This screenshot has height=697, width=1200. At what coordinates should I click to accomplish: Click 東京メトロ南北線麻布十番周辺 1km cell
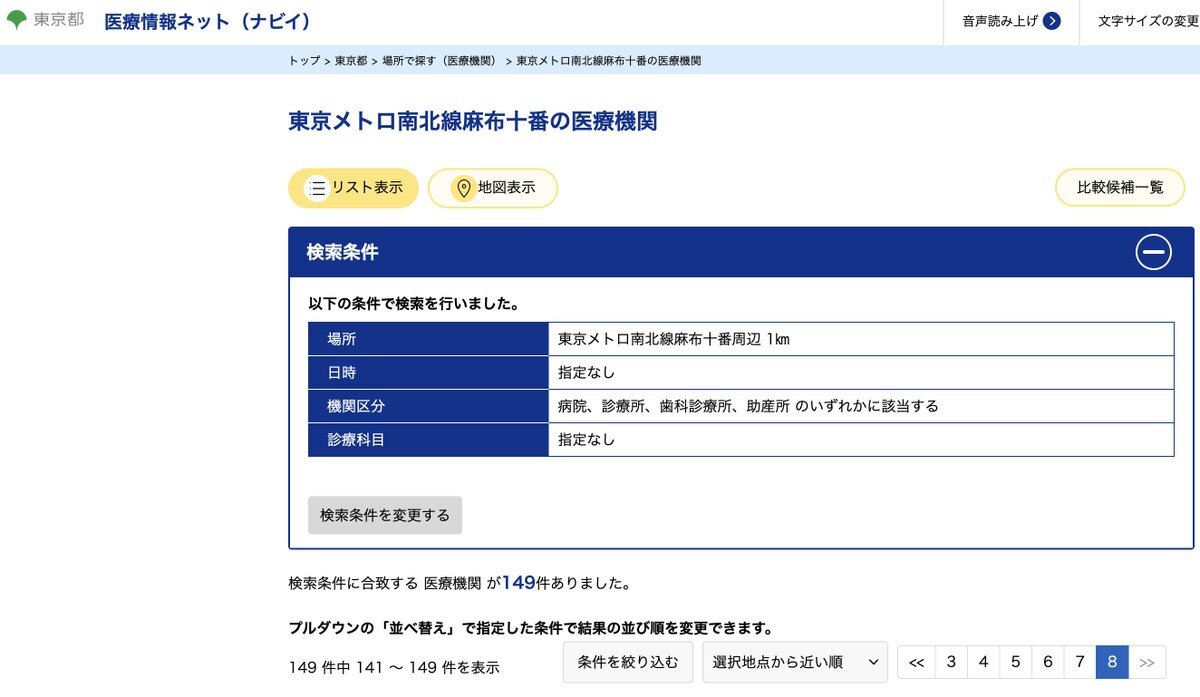(x=861, y=339)
